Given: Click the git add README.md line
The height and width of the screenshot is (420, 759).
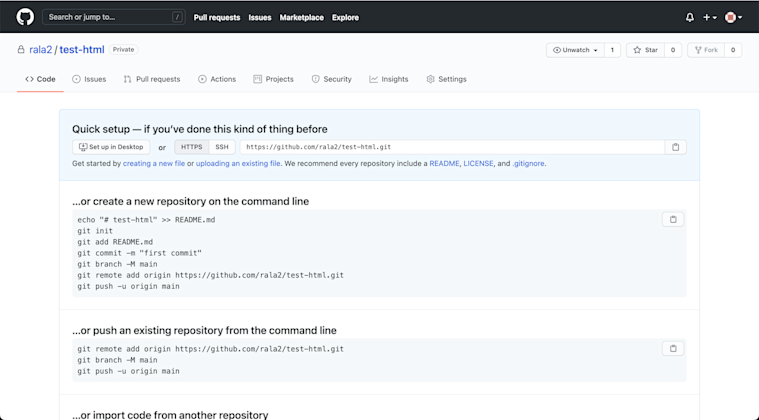Looking at the screenshot, I should pos(115,242).
